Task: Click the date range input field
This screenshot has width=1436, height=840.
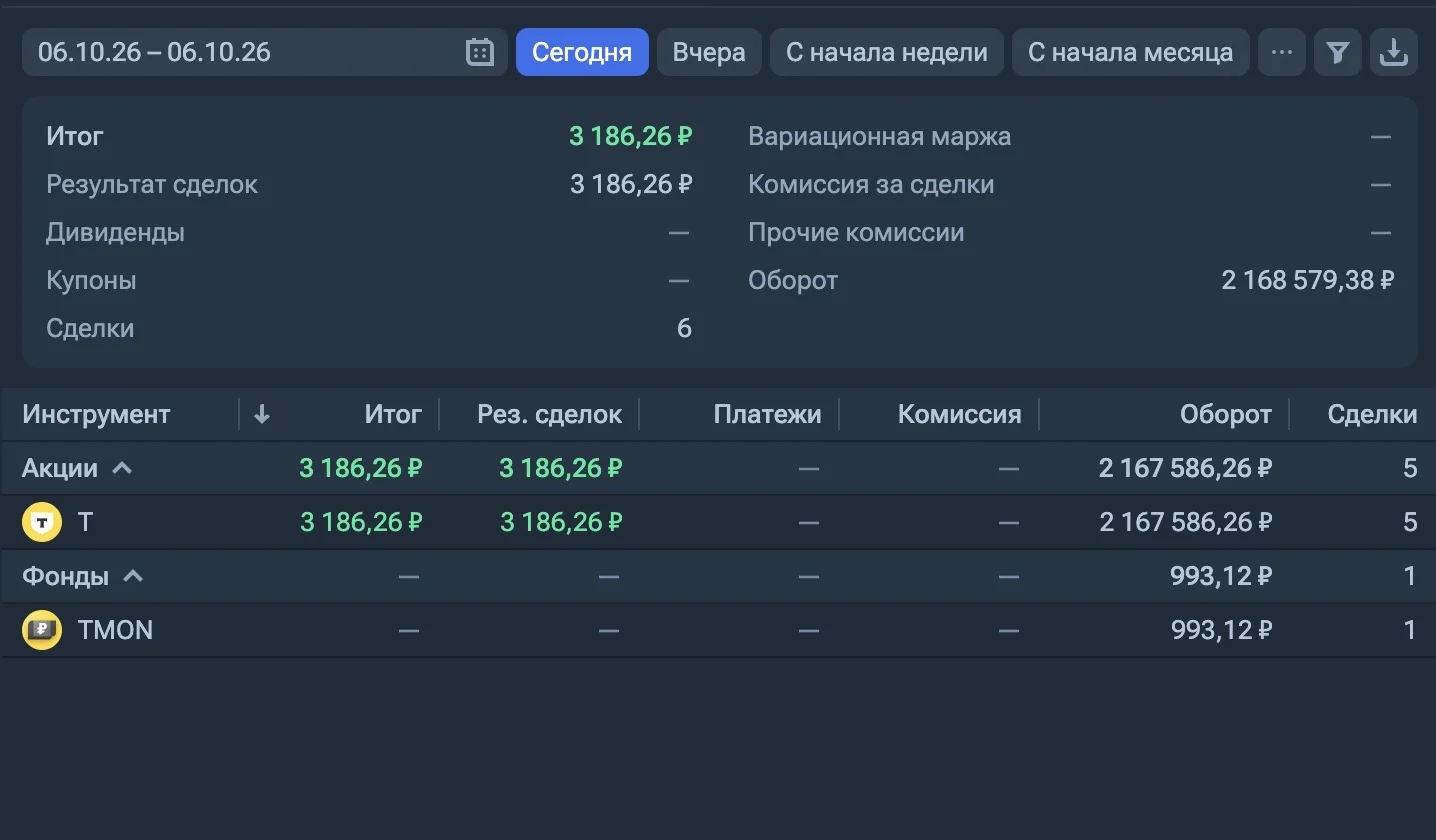Action: 265,52
